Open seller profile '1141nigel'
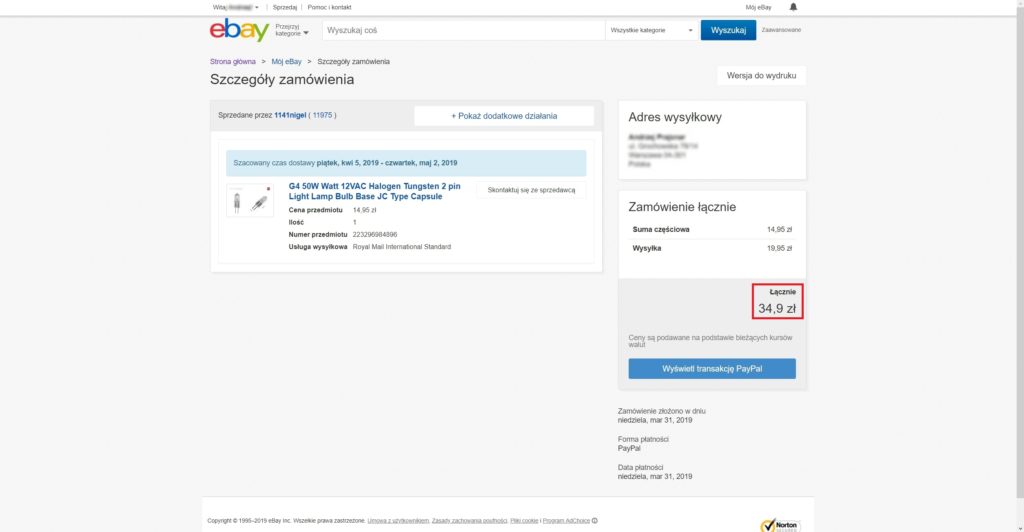This screenshot has width=1024, height=532. (x=289, y=116)
